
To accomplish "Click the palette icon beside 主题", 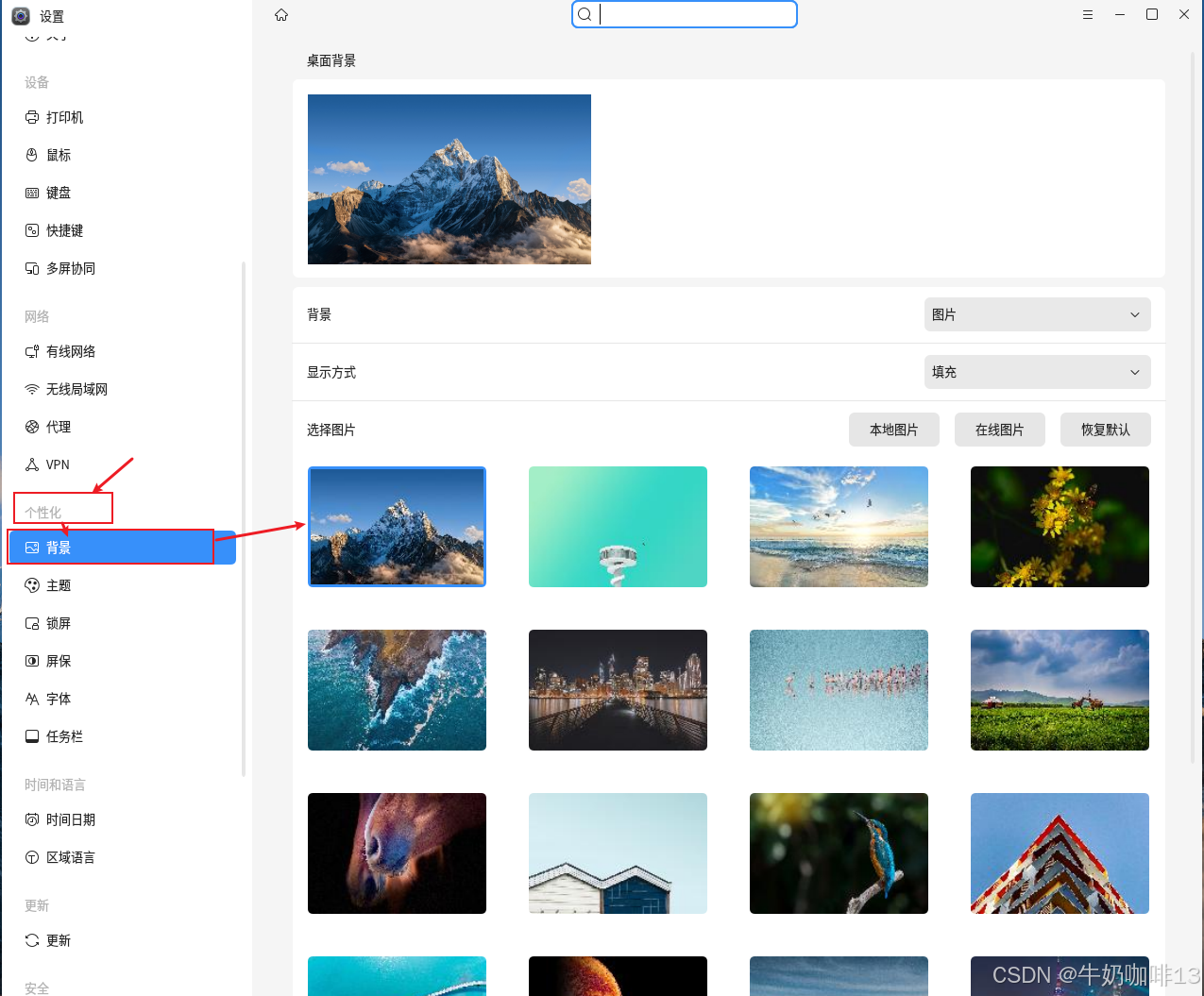I will tap(32, 585).
